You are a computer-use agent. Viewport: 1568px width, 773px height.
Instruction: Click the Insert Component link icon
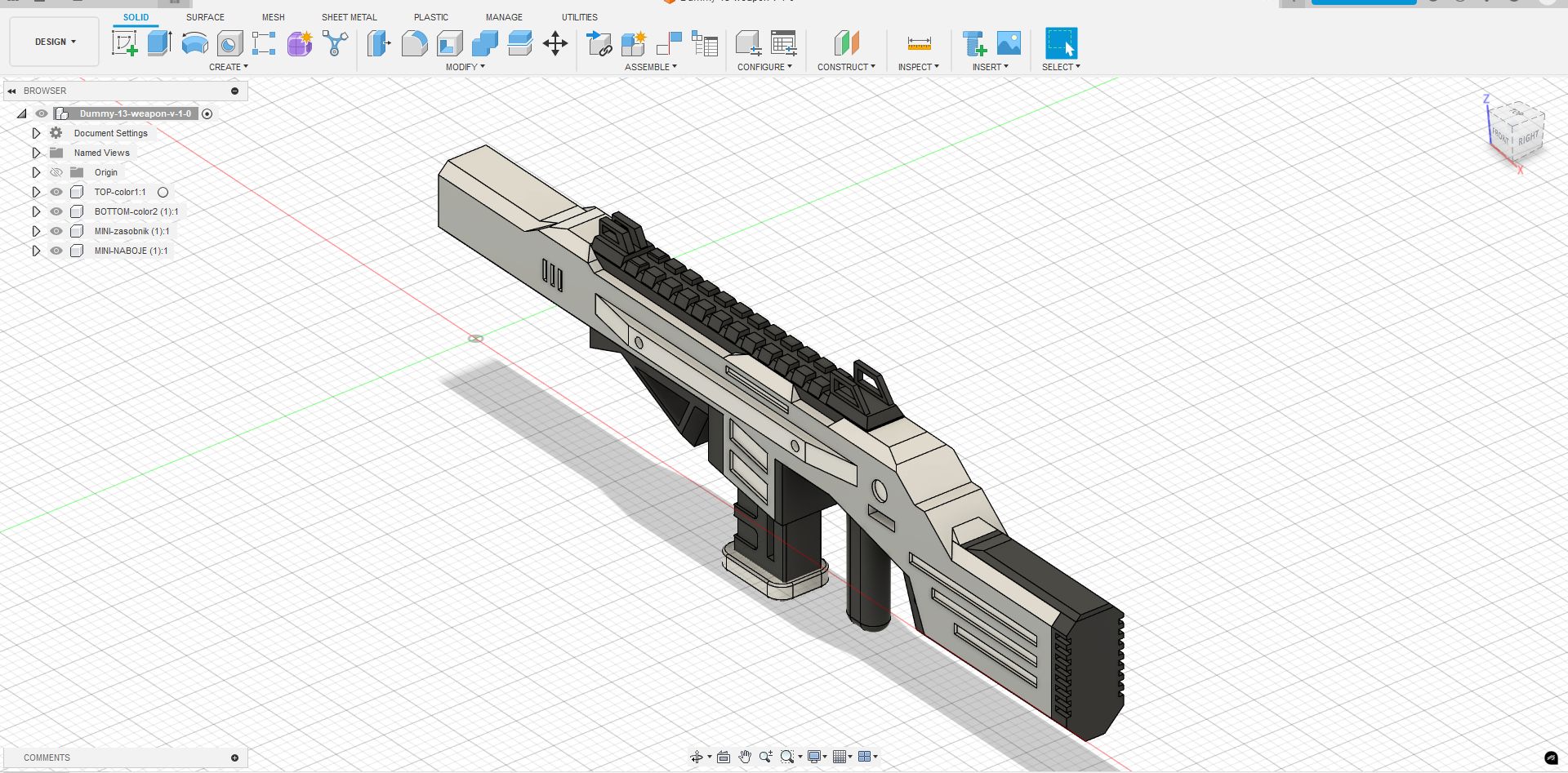tap(599, 43)
